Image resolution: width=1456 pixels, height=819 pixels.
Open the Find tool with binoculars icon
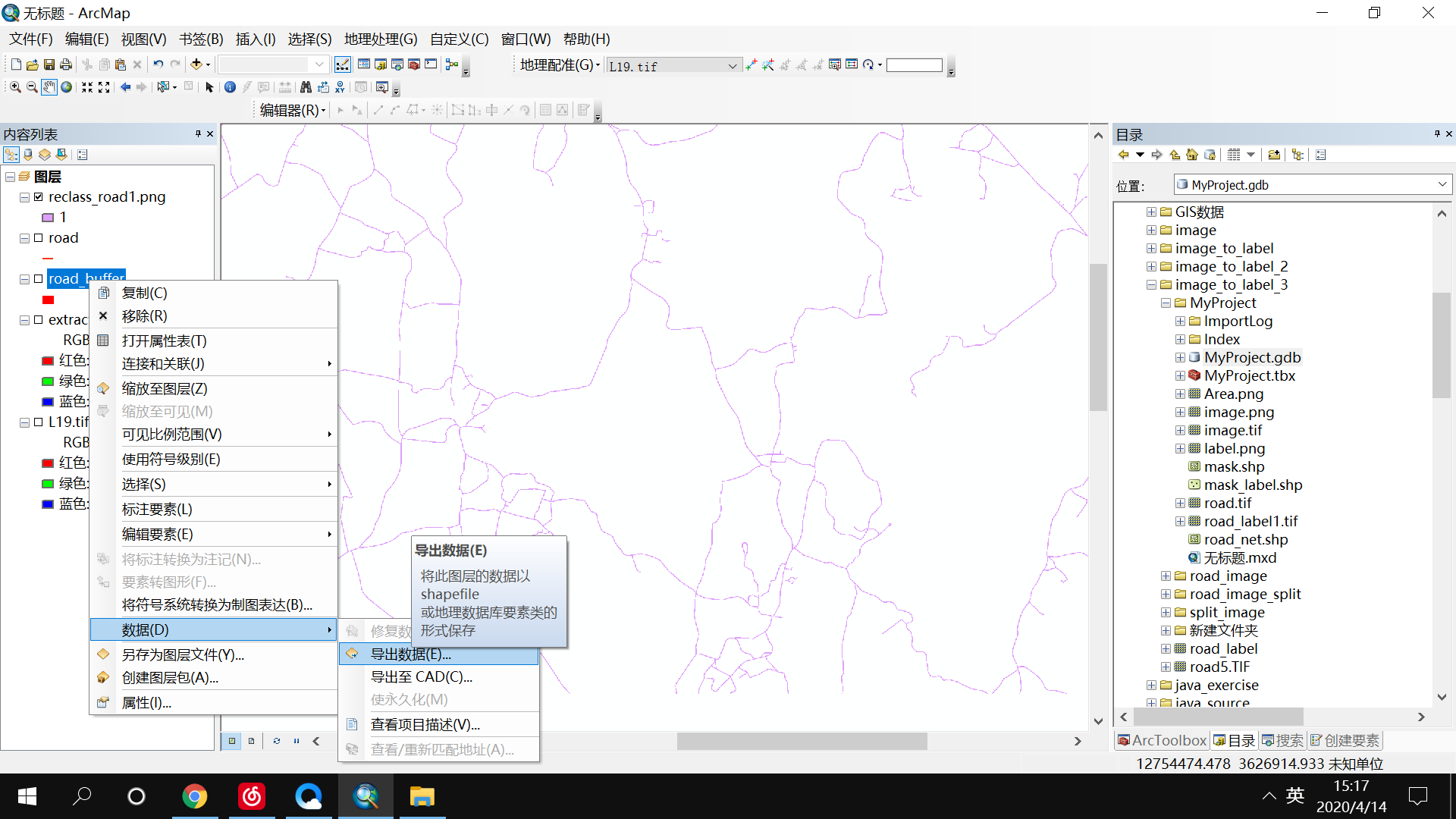coord(306,87)
